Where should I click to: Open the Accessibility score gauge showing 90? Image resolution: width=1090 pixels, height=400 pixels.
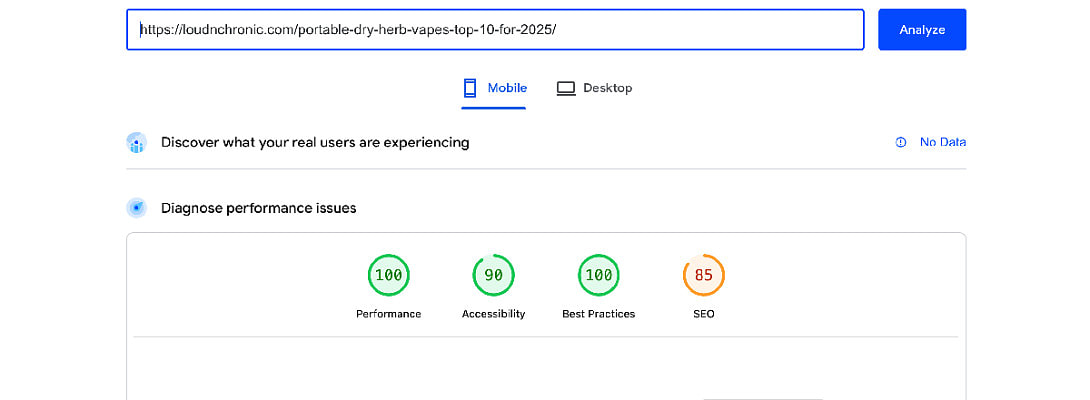click(493, 276)
